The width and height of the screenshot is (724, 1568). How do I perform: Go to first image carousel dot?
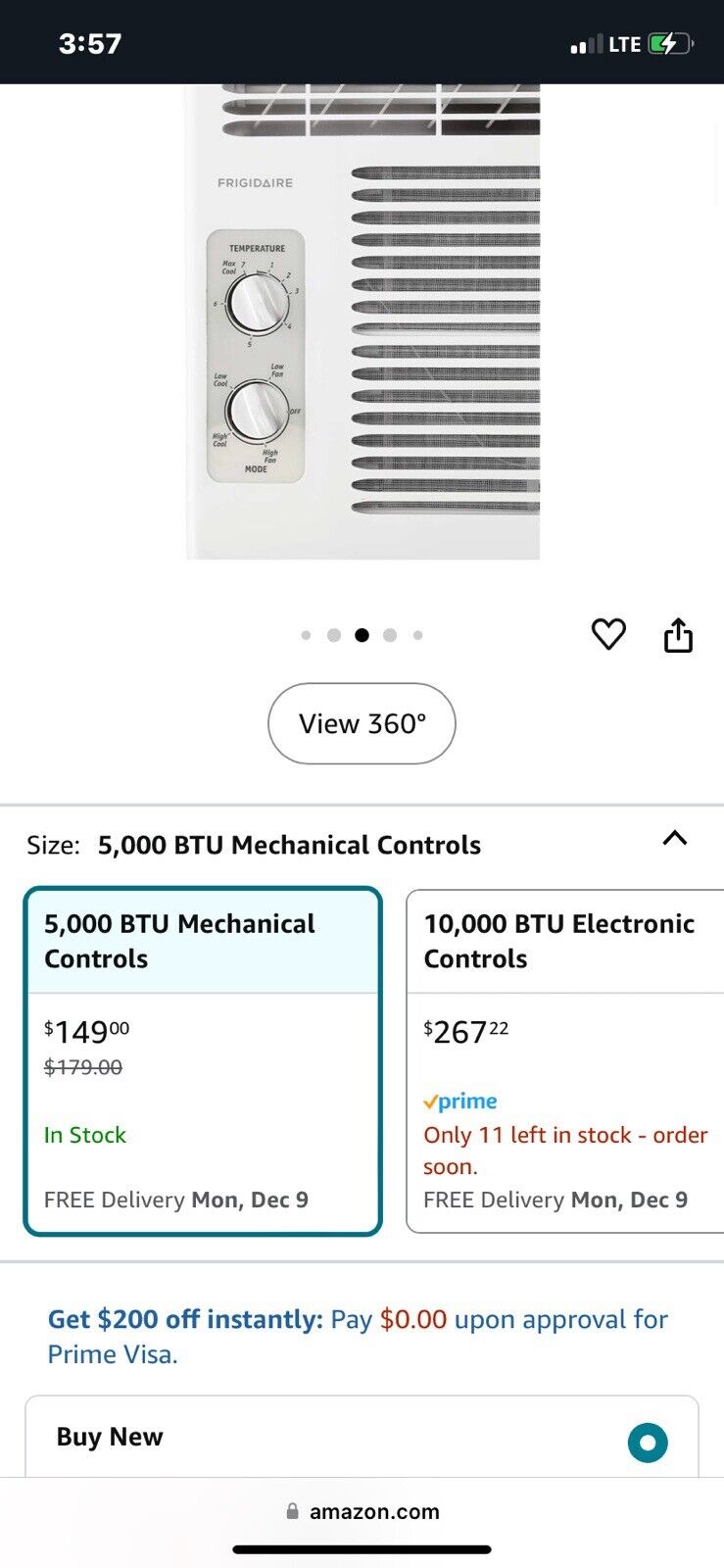pos(307,635)
